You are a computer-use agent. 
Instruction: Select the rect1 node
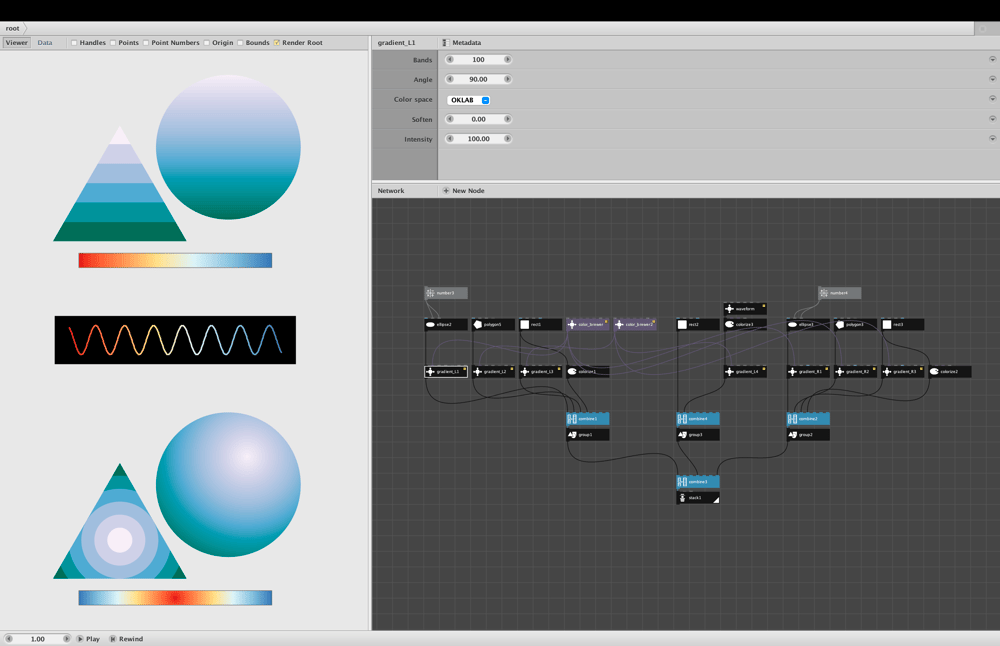540,325
